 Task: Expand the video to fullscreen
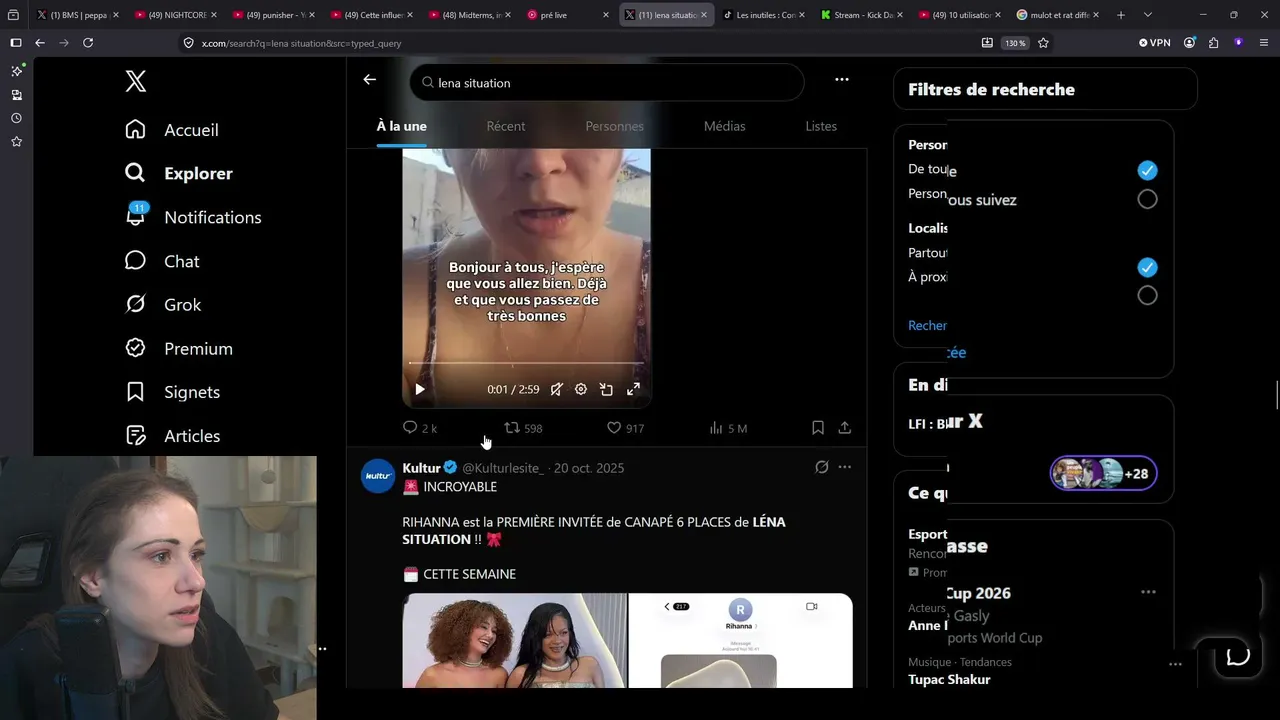tap(633, 389)
